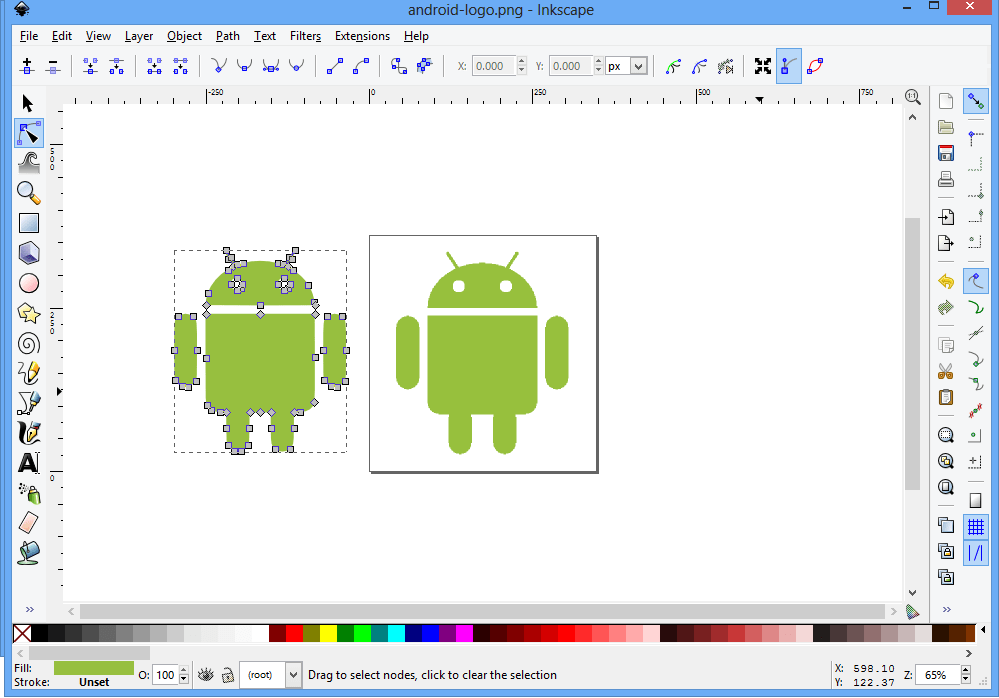
Task: Make selected nodes smooth
Action: (244, 66)
